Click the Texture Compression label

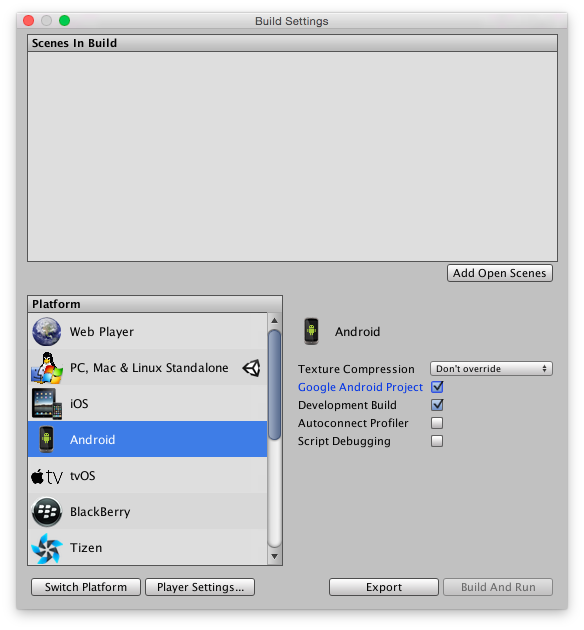pyautogui.click(x=356, y=369)
